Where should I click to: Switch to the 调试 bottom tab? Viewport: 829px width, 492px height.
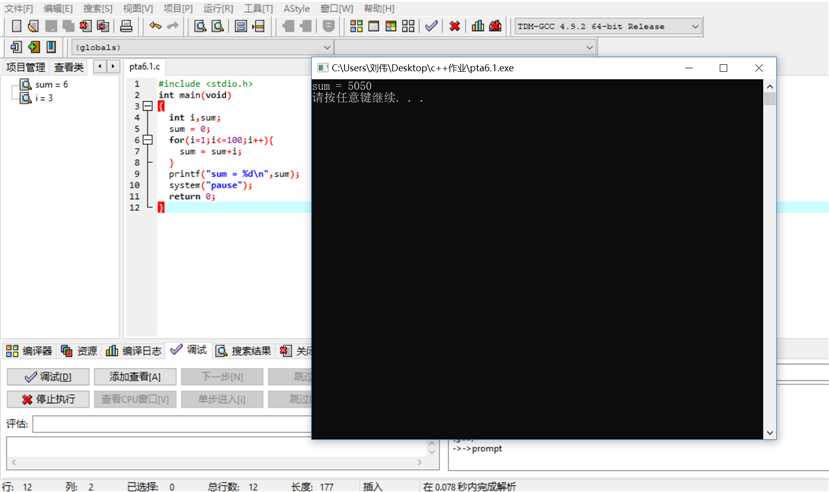point(189,350)
